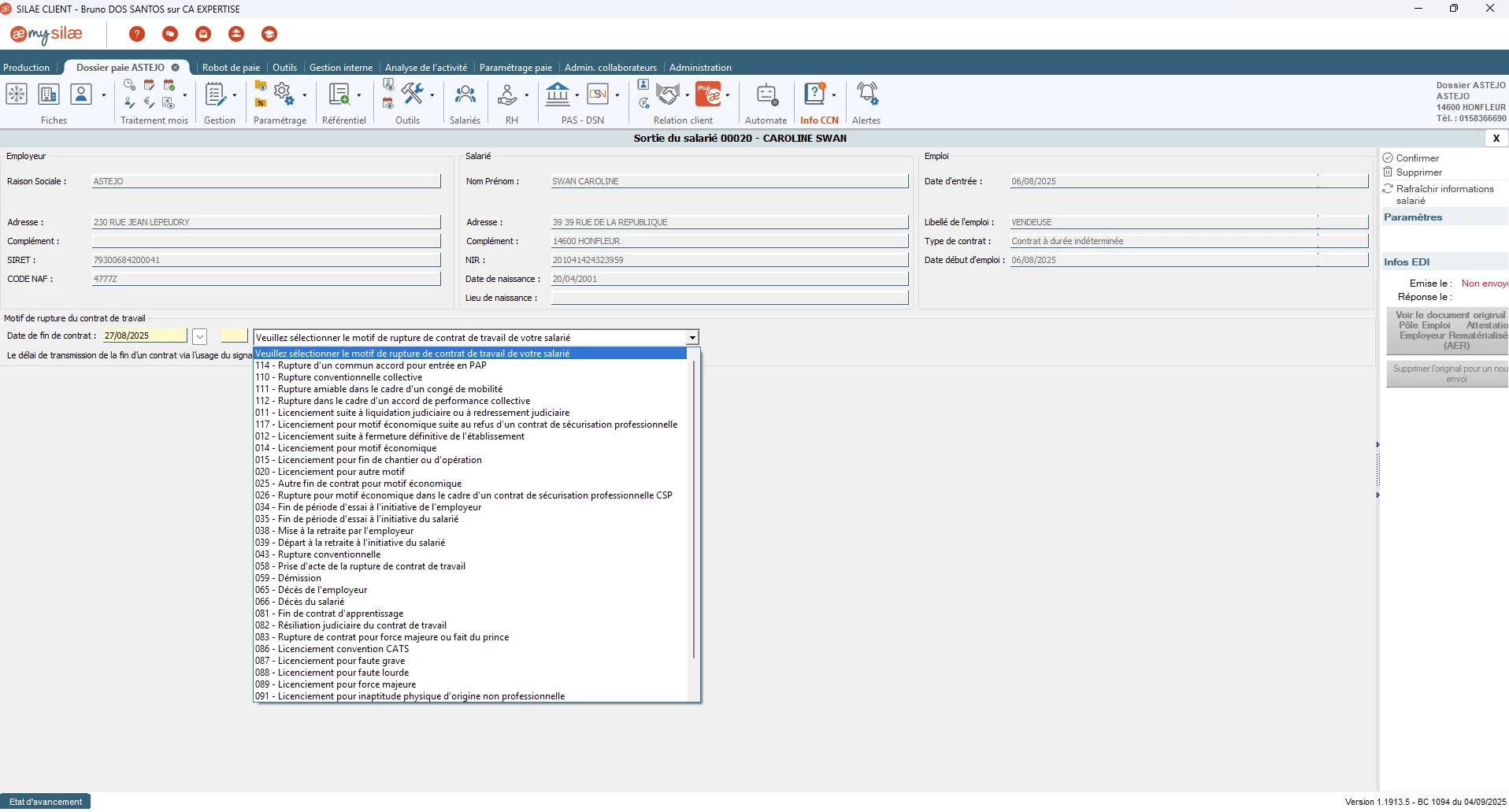Open the Salariés employees icon
This screenshot has width=1509, height=812.
465,95
